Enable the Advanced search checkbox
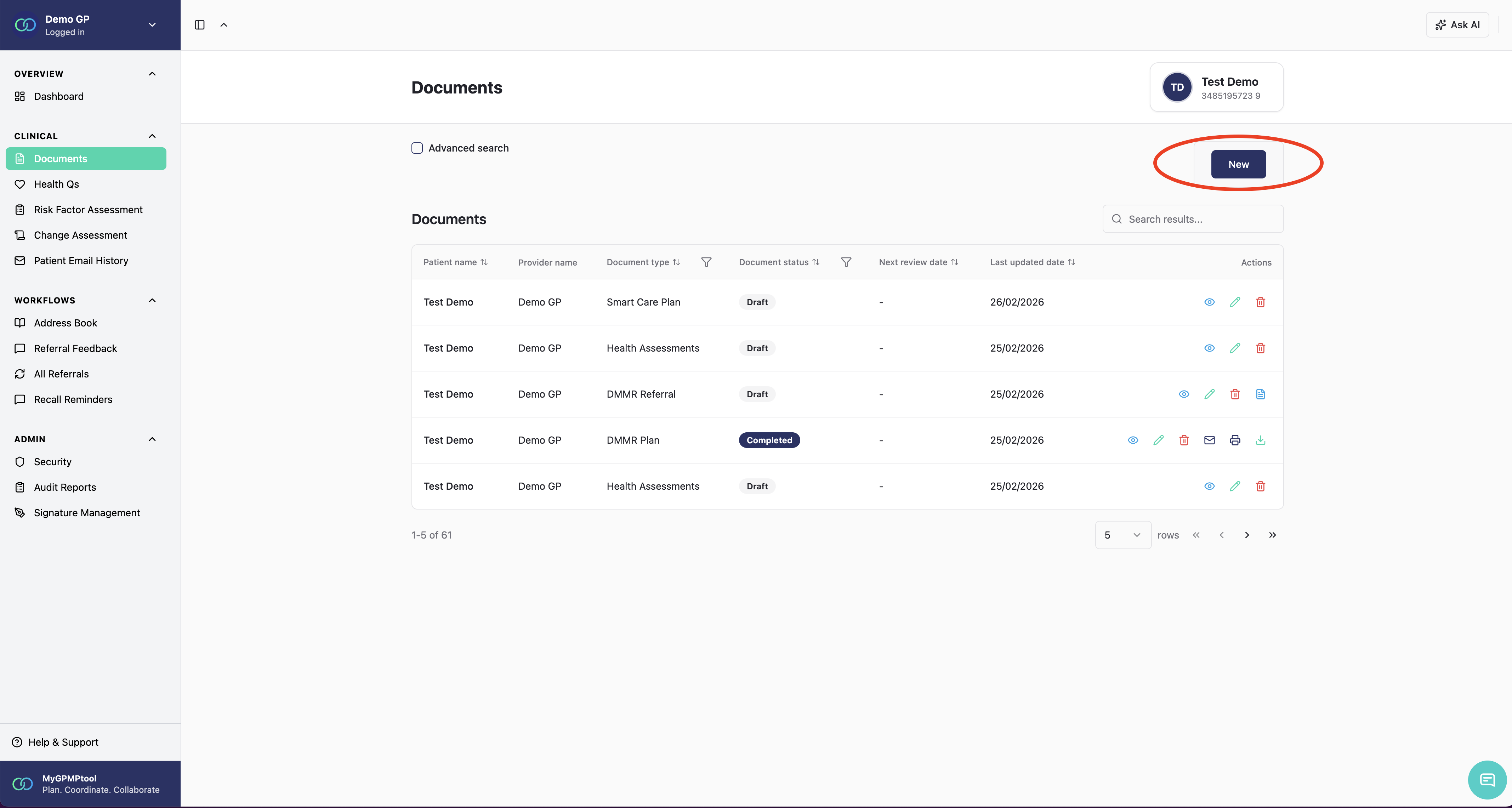 click(417, 148)
